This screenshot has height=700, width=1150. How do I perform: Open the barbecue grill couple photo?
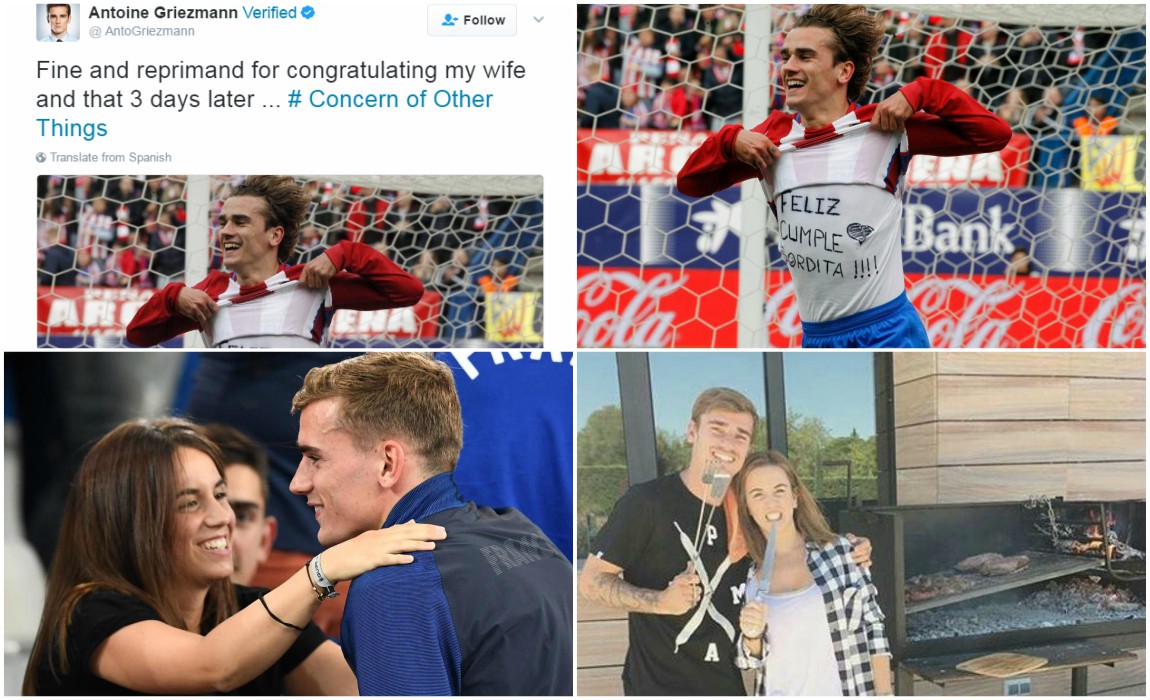click(x=861, y=524)
